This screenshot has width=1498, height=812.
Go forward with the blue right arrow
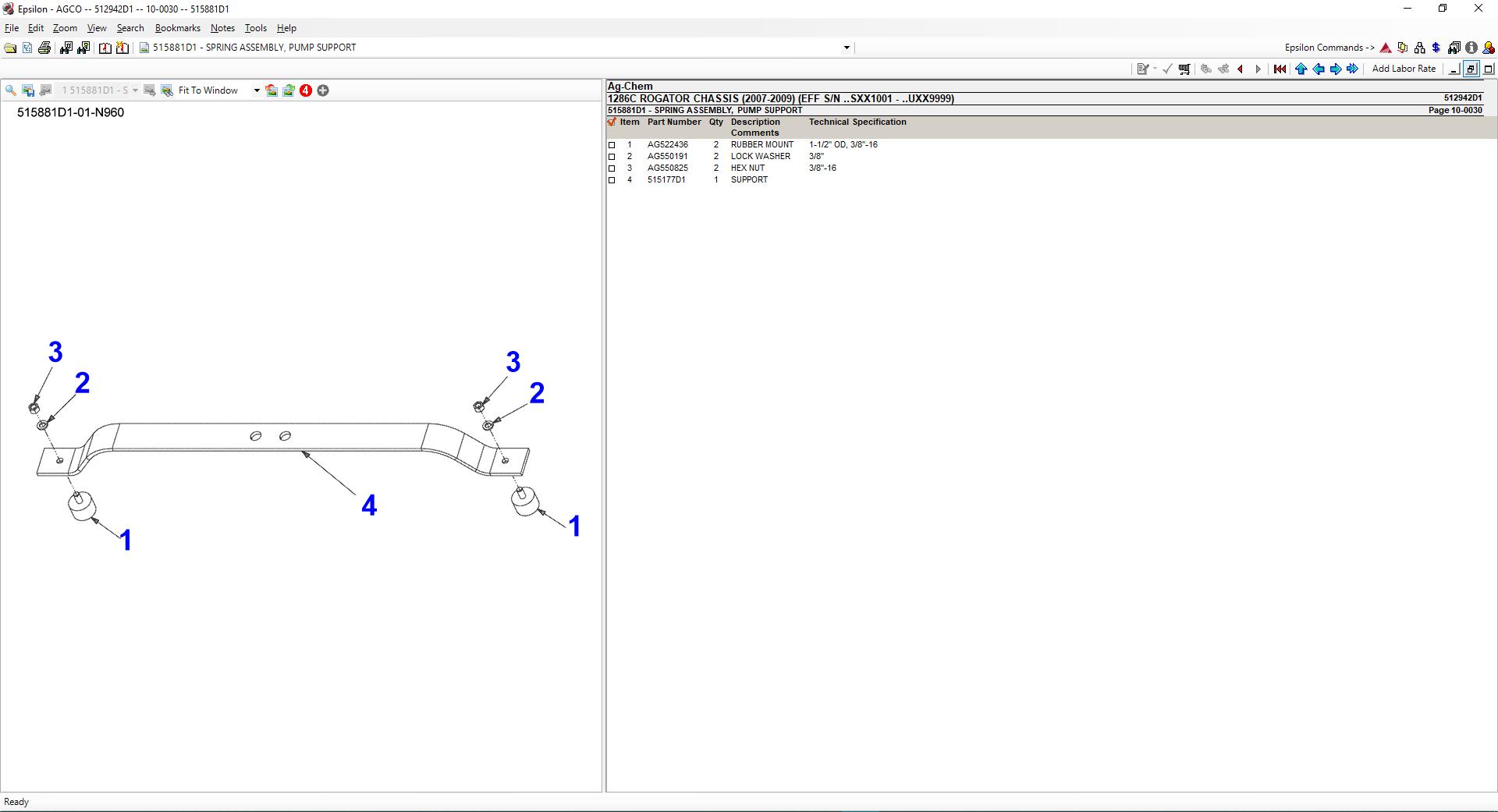[x=1336, y=69]
